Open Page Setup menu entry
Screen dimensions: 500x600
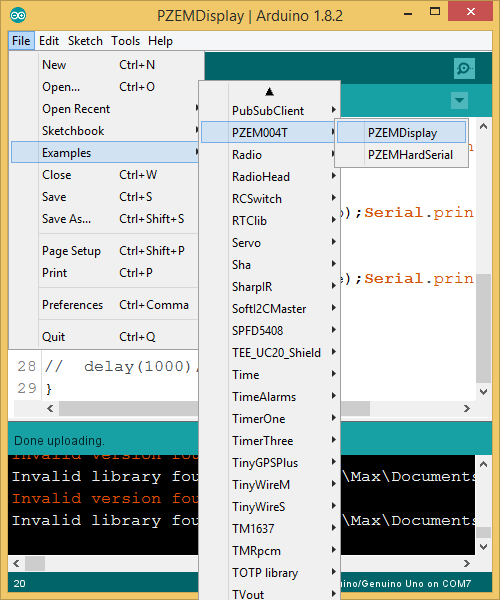[x=104, y=251]
